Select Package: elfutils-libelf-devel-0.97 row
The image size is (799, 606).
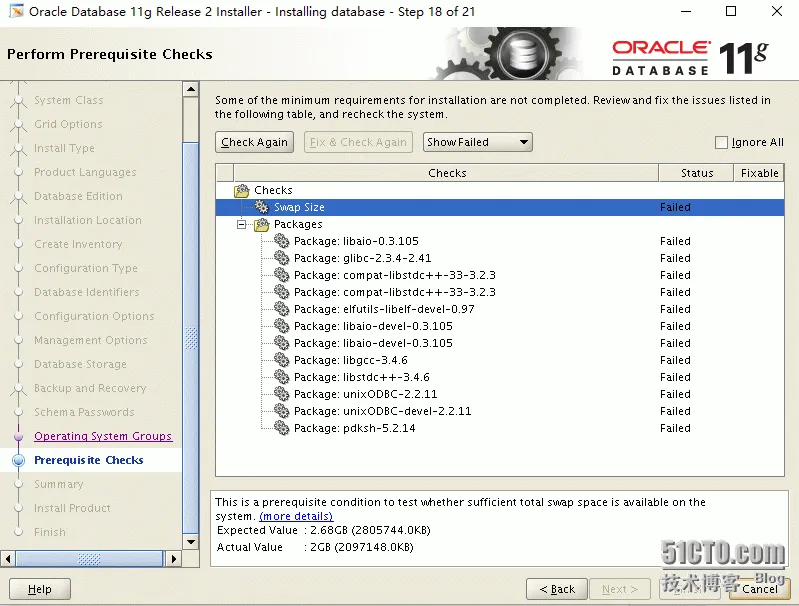(499, 309)
